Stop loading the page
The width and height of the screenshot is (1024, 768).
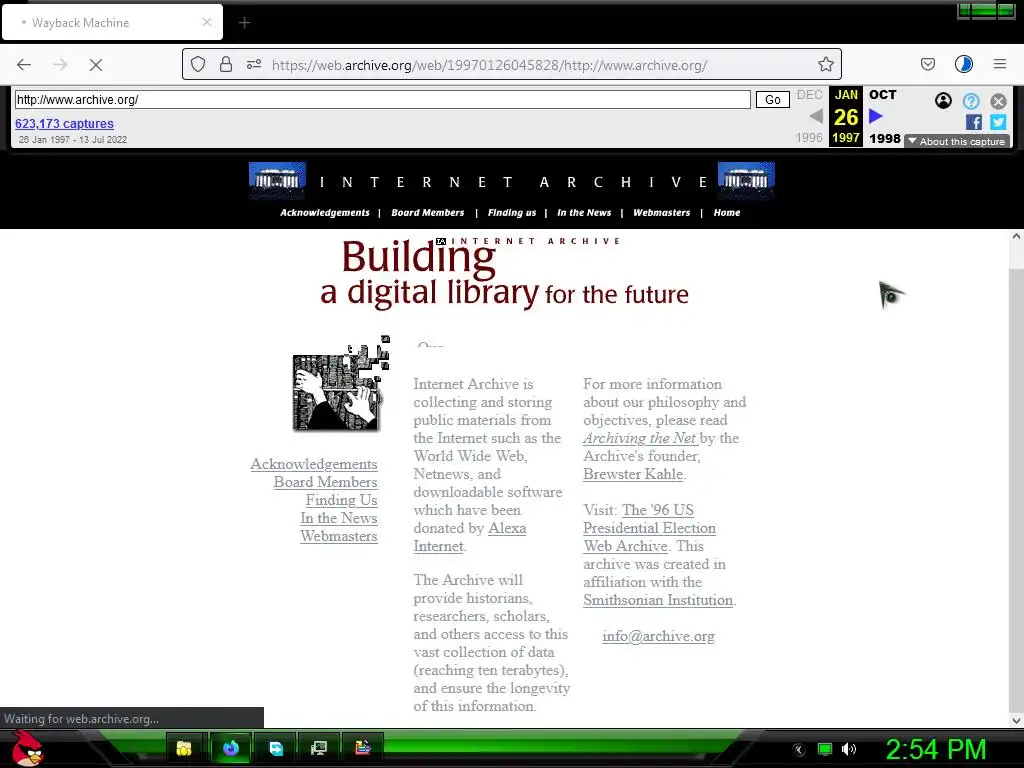(95, 64)
